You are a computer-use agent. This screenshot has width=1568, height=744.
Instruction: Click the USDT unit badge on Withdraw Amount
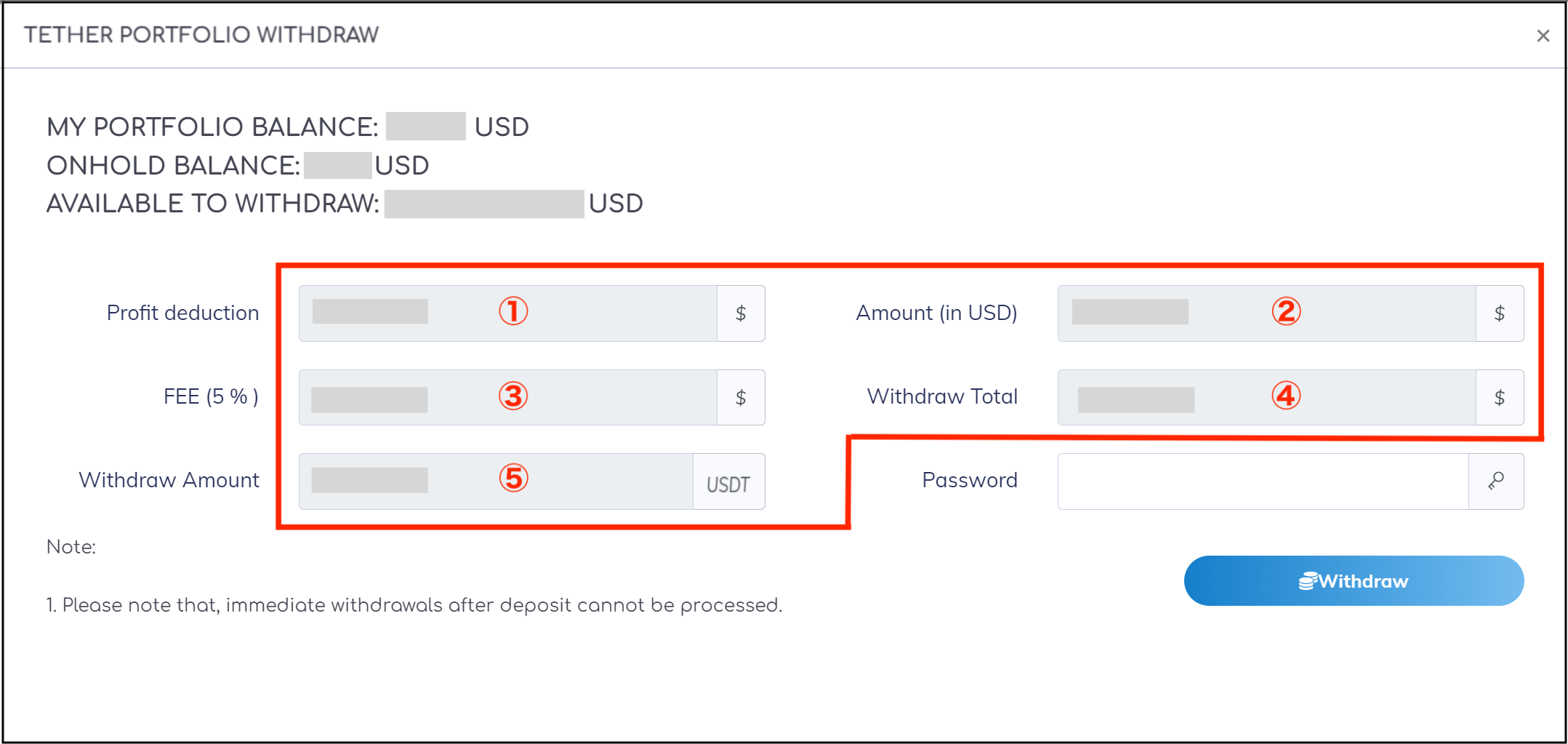(x=728, y=481)
